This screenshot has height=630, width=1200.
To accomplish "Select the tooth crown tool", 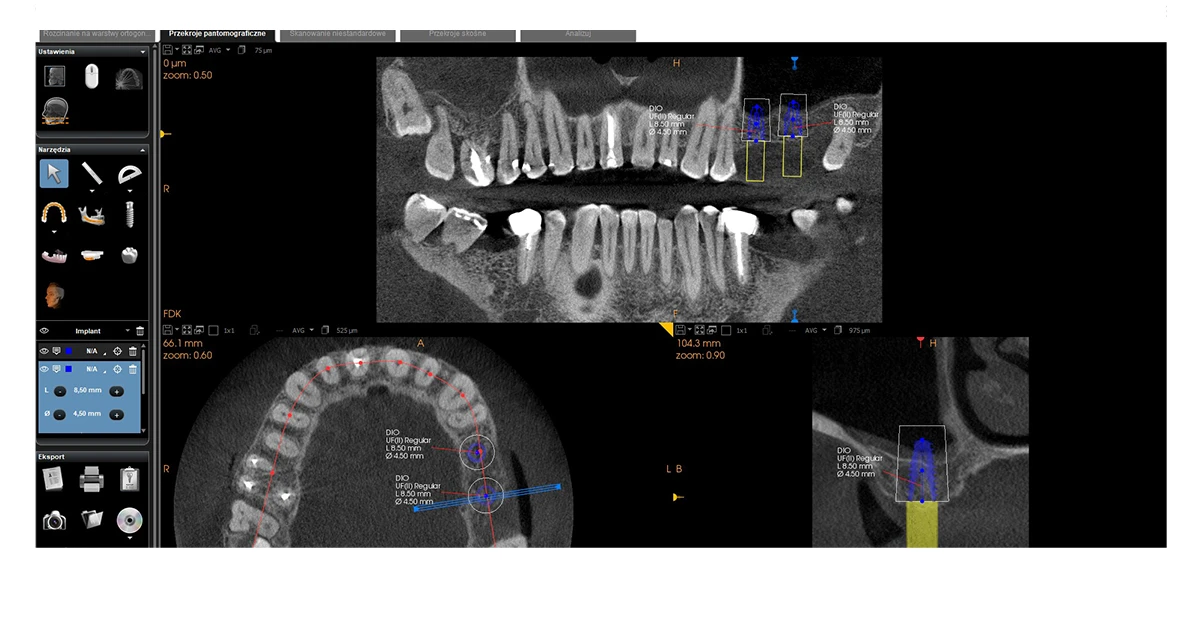I will coord(129,255).
